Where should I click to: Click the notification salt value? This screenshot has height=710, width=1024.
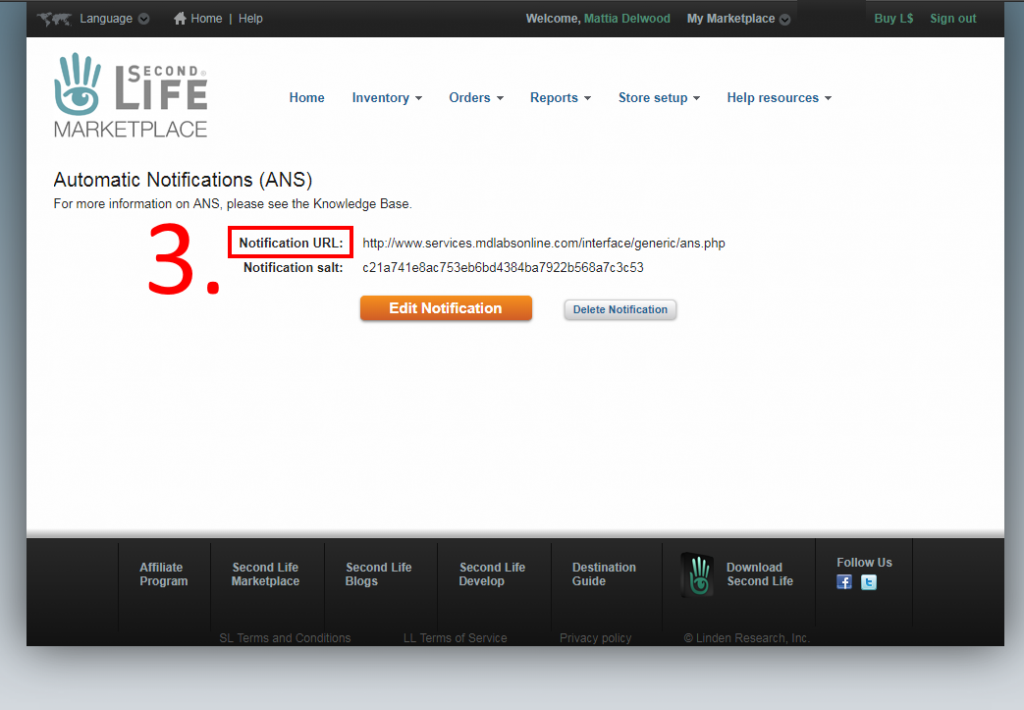(503, 268)
